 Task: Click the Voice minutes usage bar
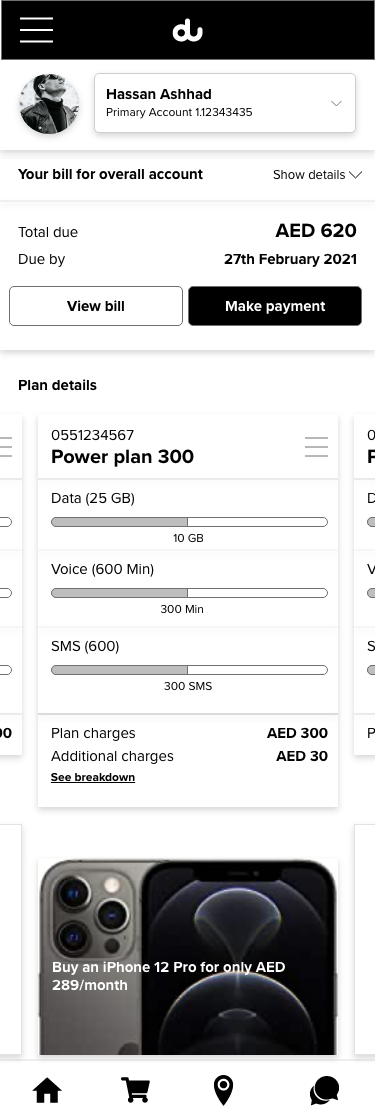point(189,593)
